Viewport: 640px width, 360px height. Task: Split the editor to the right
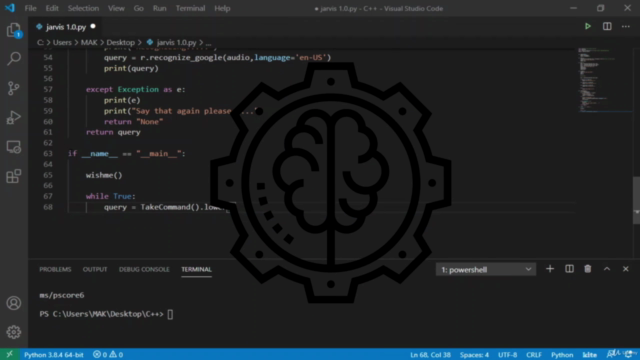pyautogui.click(x=607, y=27)
